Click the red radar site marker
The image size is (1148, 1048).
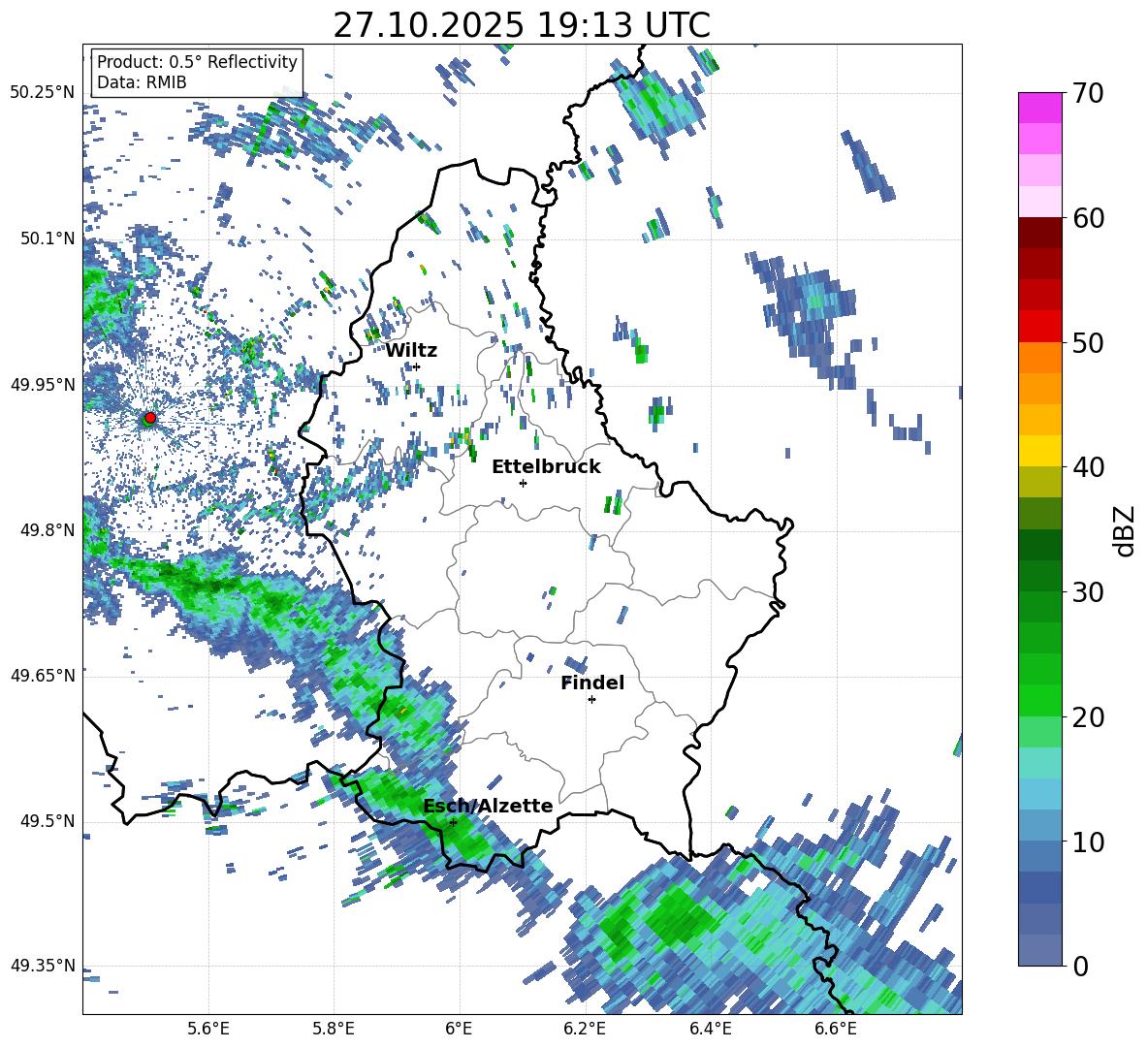(x=150, y=417)
